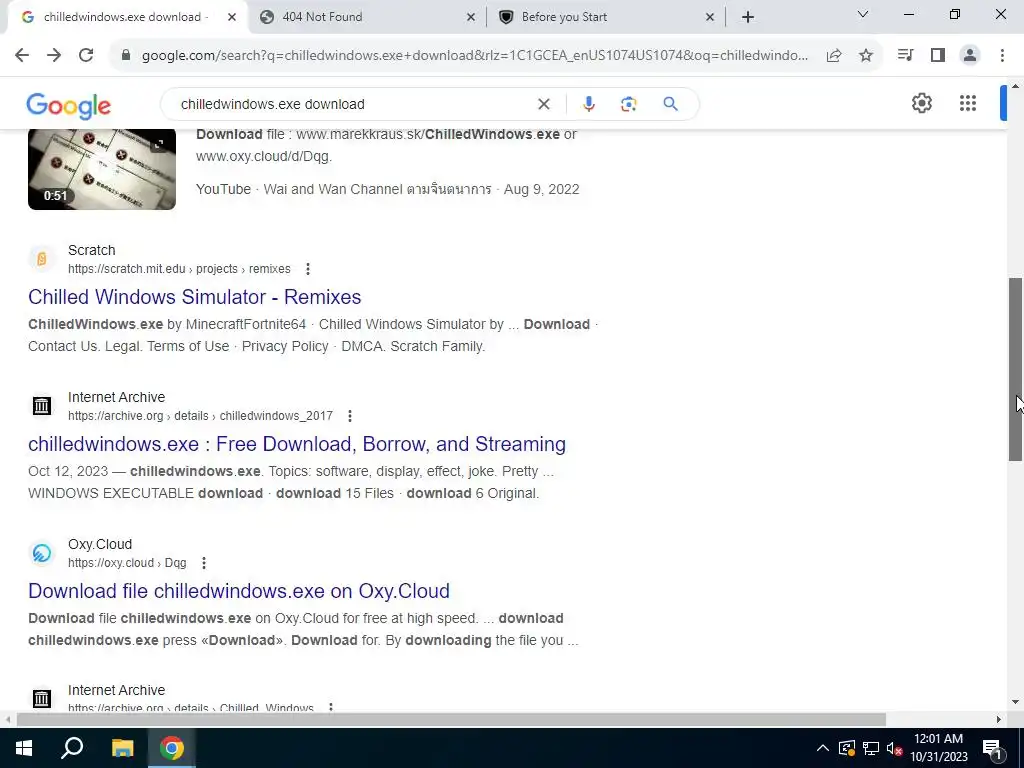The image size is (1024, 768).
Task: Reload the current Google search page
Action: point(86,56)
